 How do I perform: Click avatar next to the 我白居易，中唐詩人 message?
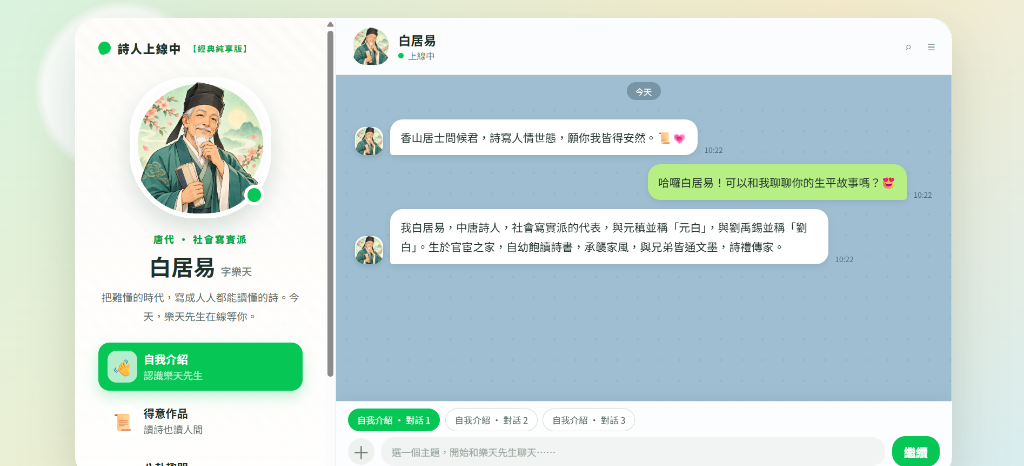(x=369, y=250)
